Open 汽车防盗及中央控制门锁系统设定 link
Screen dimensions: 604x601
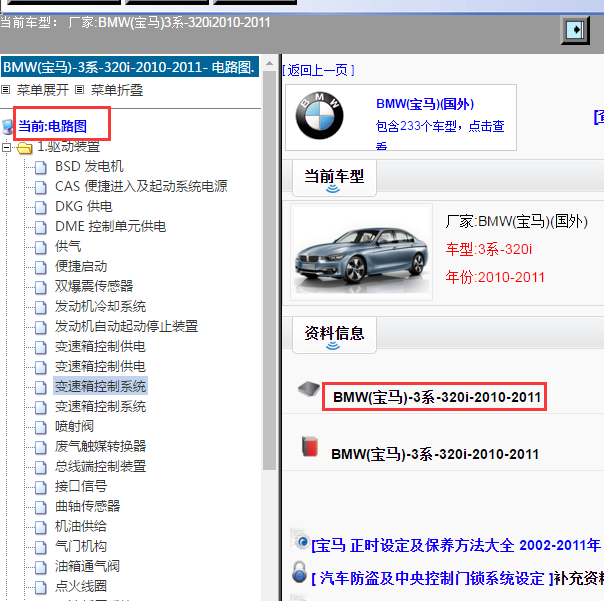pos(432,578)
